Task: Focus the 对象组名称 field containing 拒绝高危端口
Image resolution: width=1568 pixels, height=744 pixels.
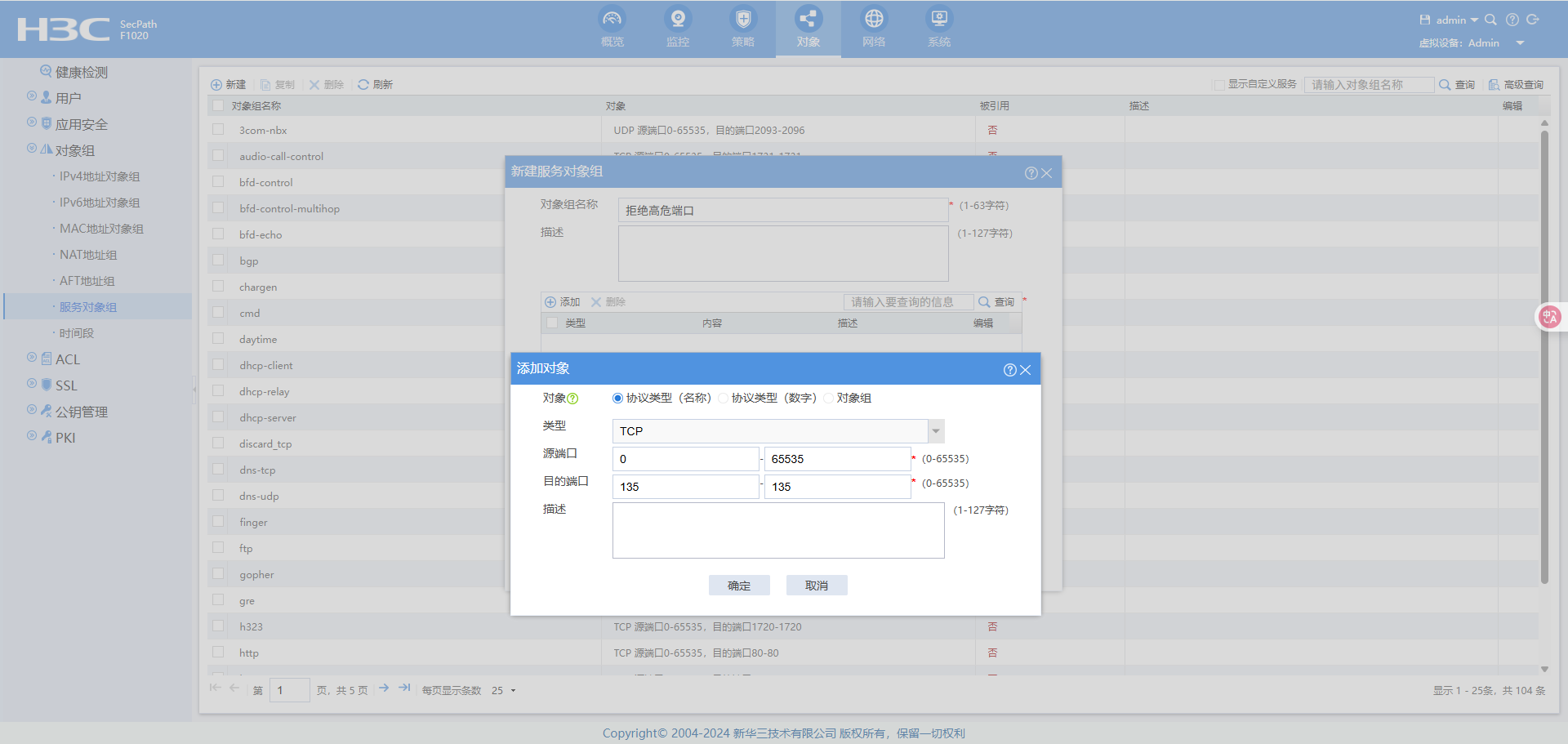Action: click(783, 210)
